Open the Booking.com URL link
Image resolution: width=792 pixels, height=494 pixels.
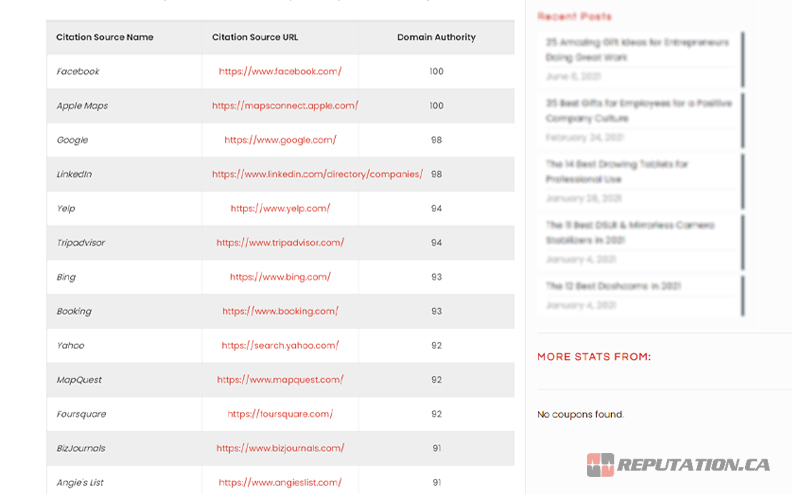(x=280, y=311)
